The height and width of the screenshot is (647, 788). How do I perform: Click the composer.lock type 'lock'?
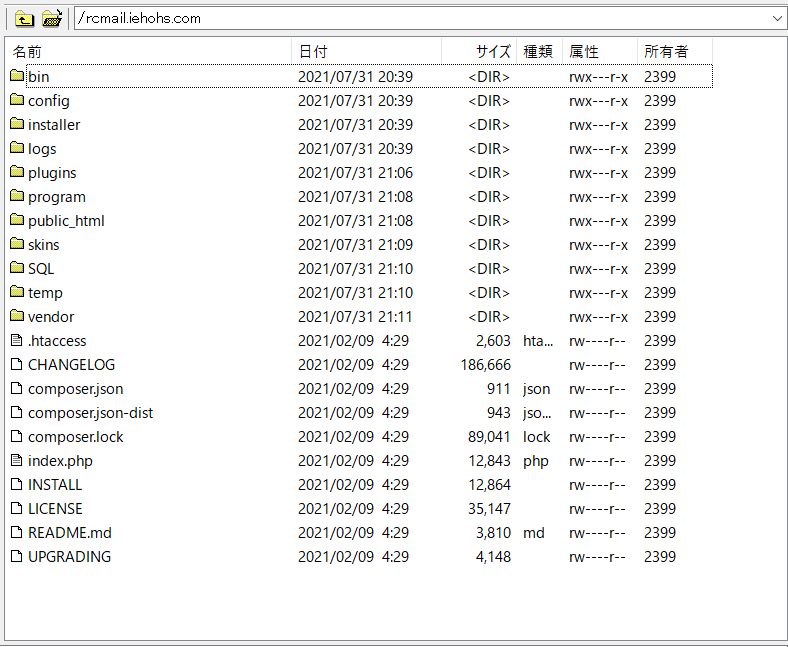537,436
